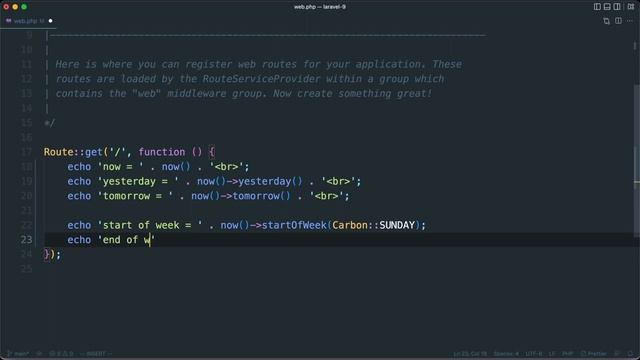Click tomorrow() method call on line 20

tap(262, 196)
